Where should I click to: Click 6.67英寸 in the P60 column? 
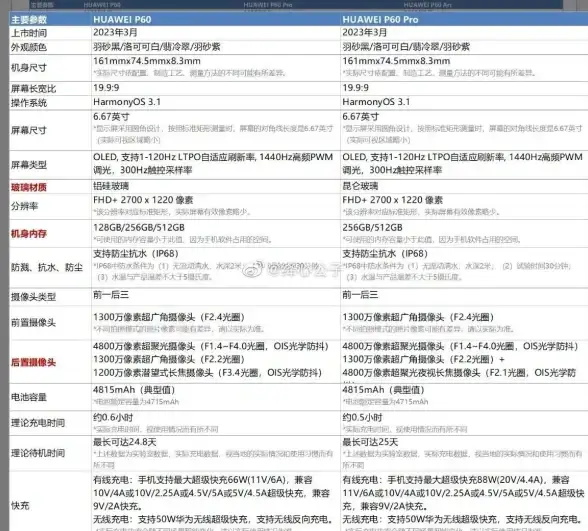point(111,117)
